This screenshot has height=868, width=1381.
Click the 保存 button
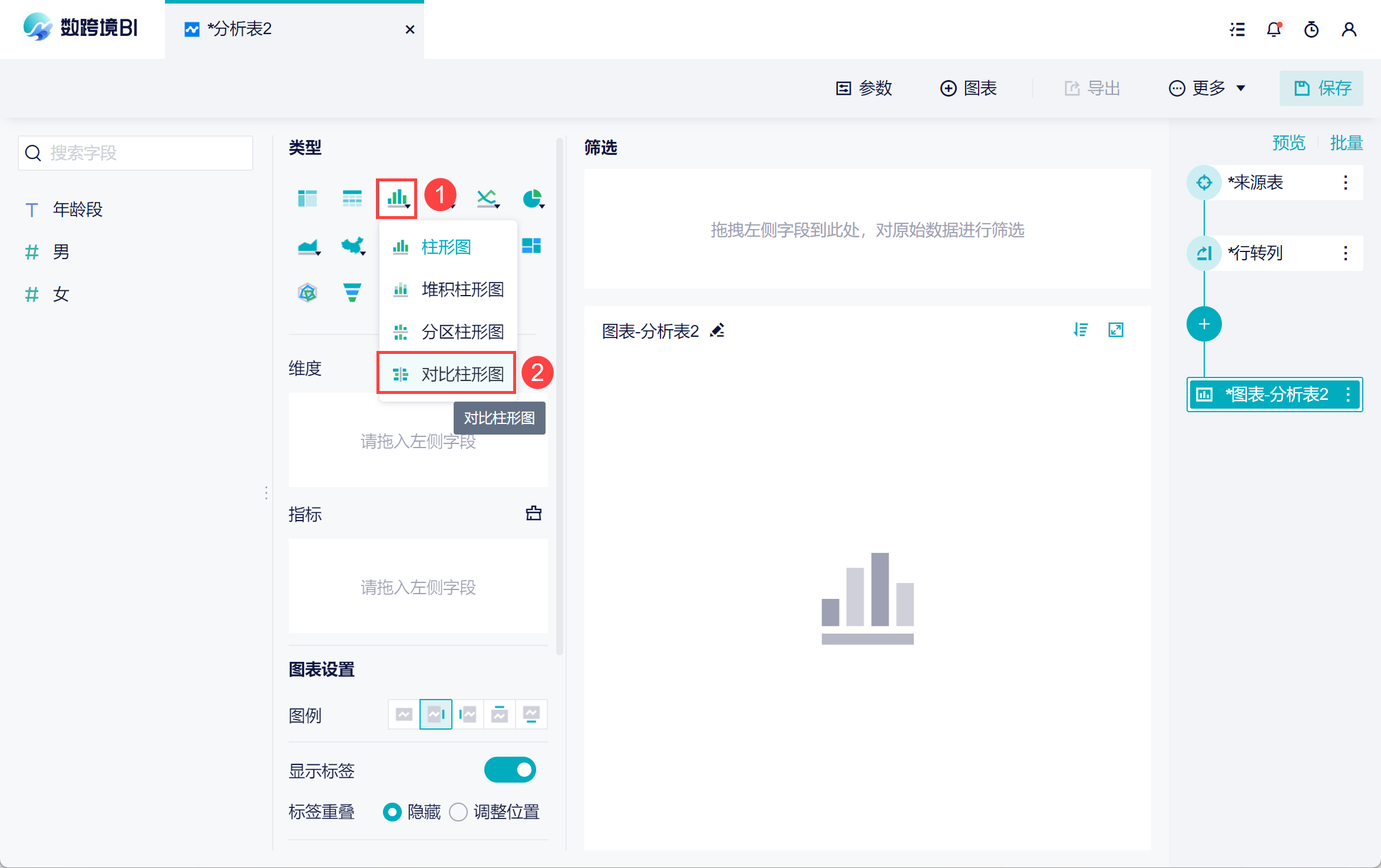coord(1321,88)
